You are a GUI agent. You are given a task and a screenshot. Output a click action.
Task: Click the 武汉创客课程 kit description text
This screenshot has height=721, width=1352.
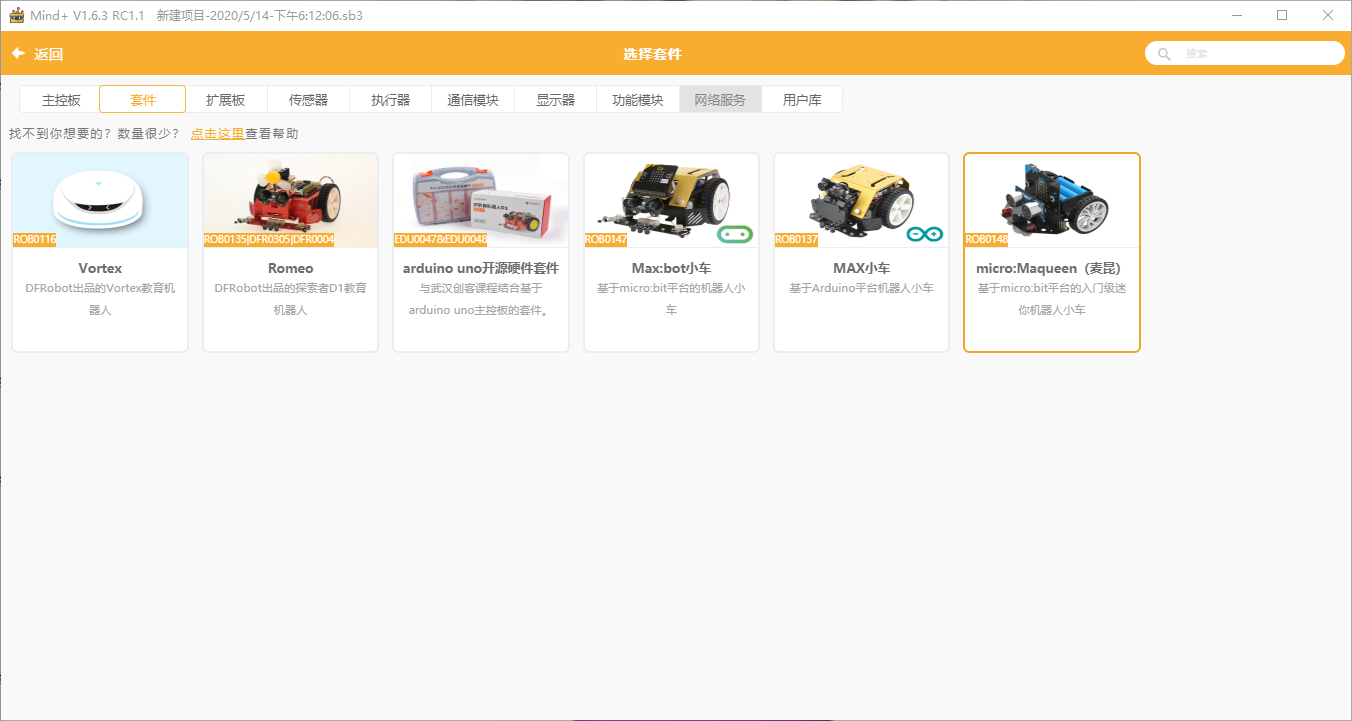point(481,299)
